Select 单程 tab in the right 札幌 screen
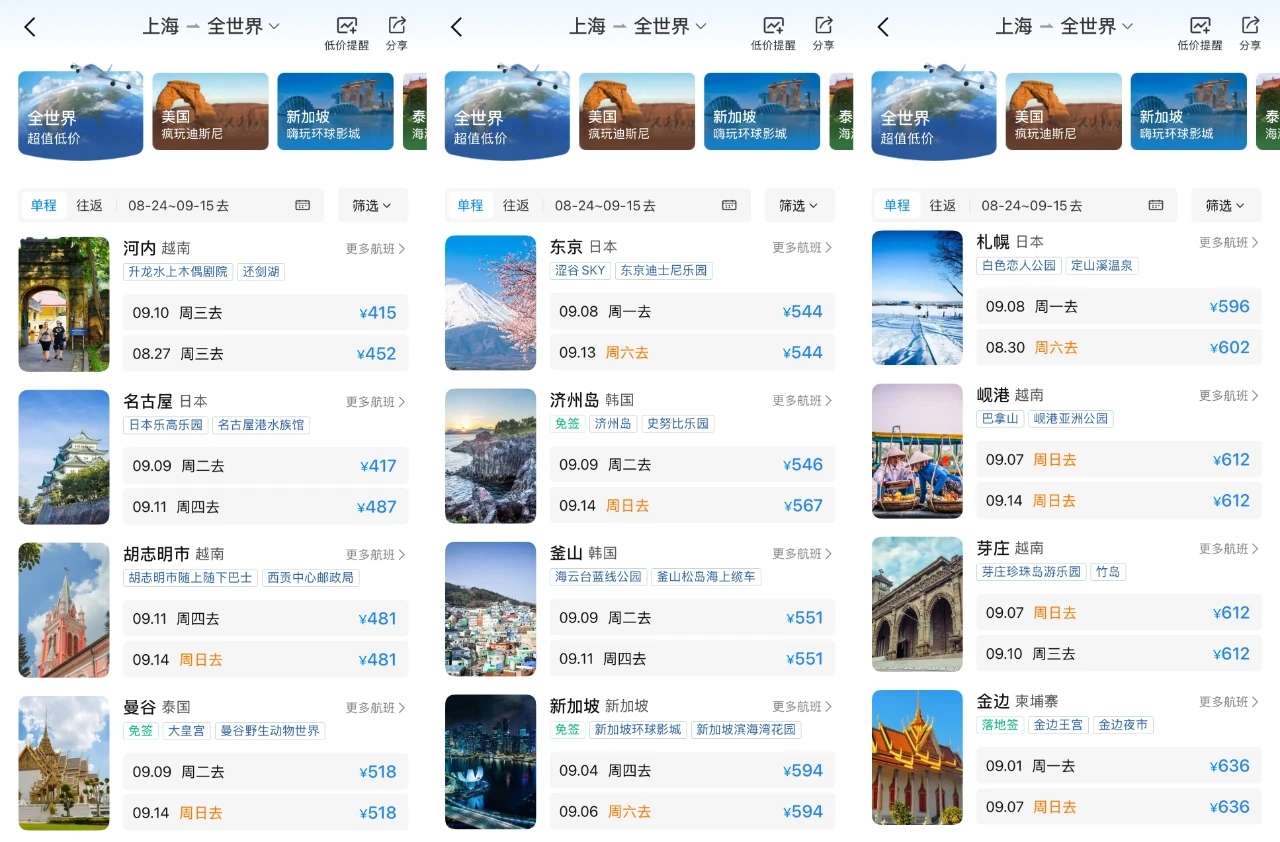 (x=897, y=205)
